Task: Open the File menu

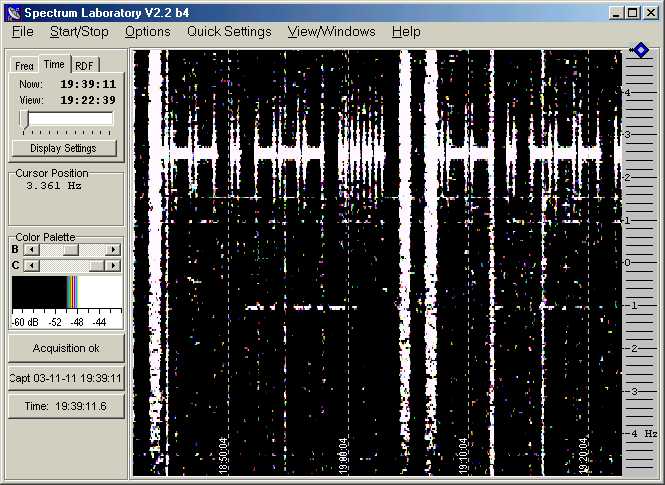Action: [23, 32]
